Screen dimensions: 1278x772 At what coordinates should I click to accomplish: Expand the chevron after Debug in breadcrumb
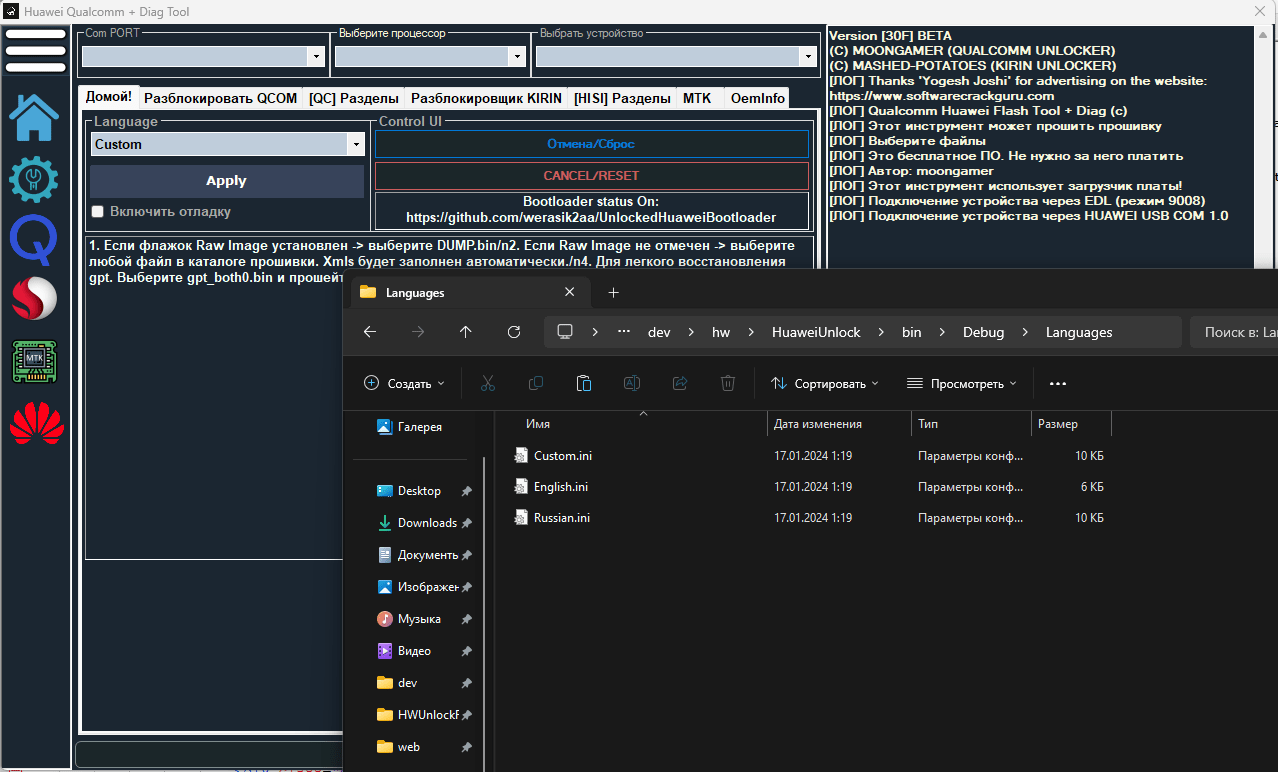[x=1025, y=332]
